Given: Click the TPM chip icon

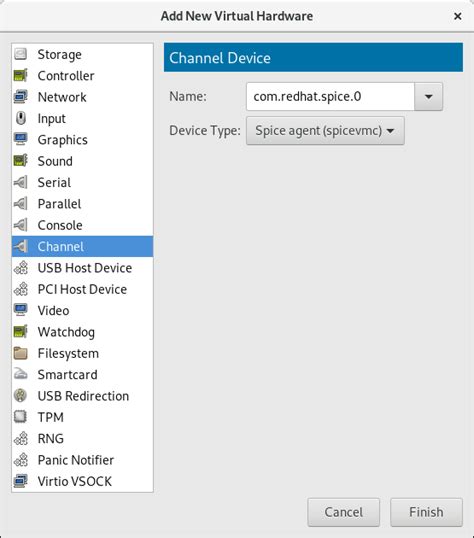Looking at the screenshot, I should coord(21,417).
